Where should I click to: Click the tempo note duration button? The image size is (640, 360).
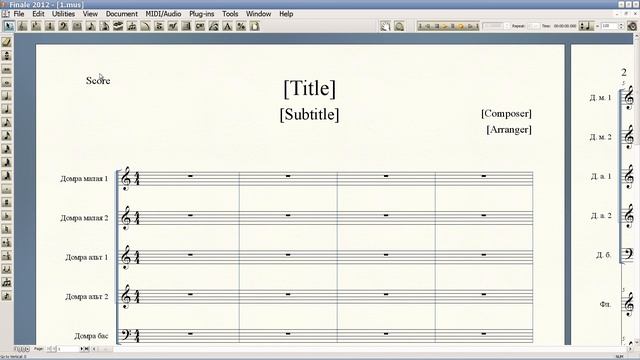click(x=586, y=26)
